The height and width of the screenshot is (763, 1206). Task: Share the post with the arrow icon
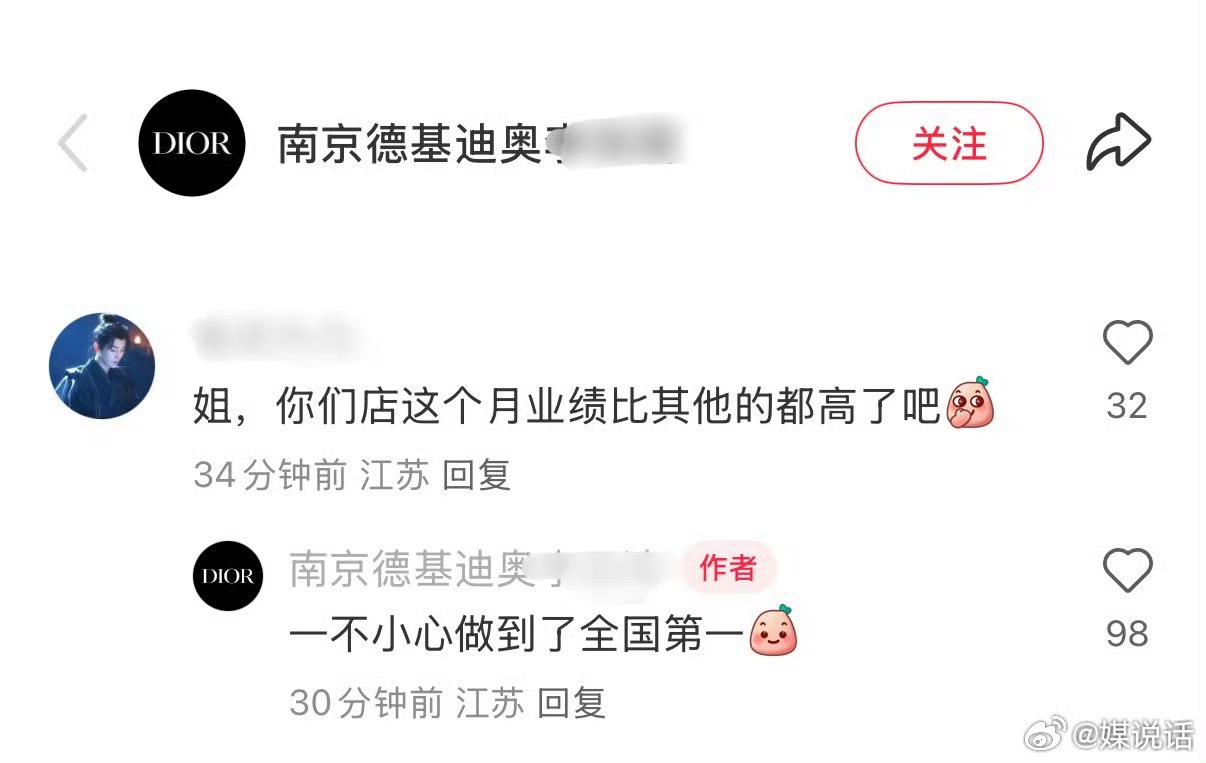click(1119, 143)
